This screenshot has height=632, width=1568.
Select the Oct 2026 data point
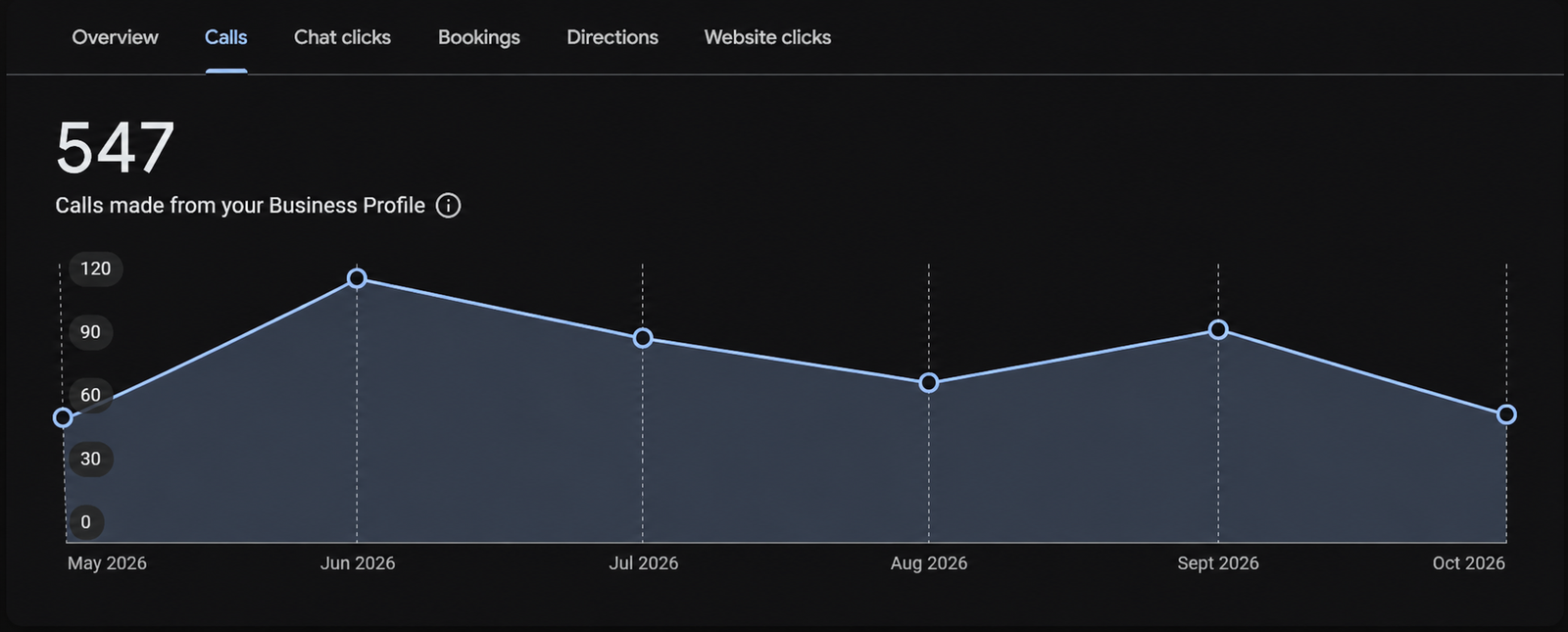(1507, 414)
